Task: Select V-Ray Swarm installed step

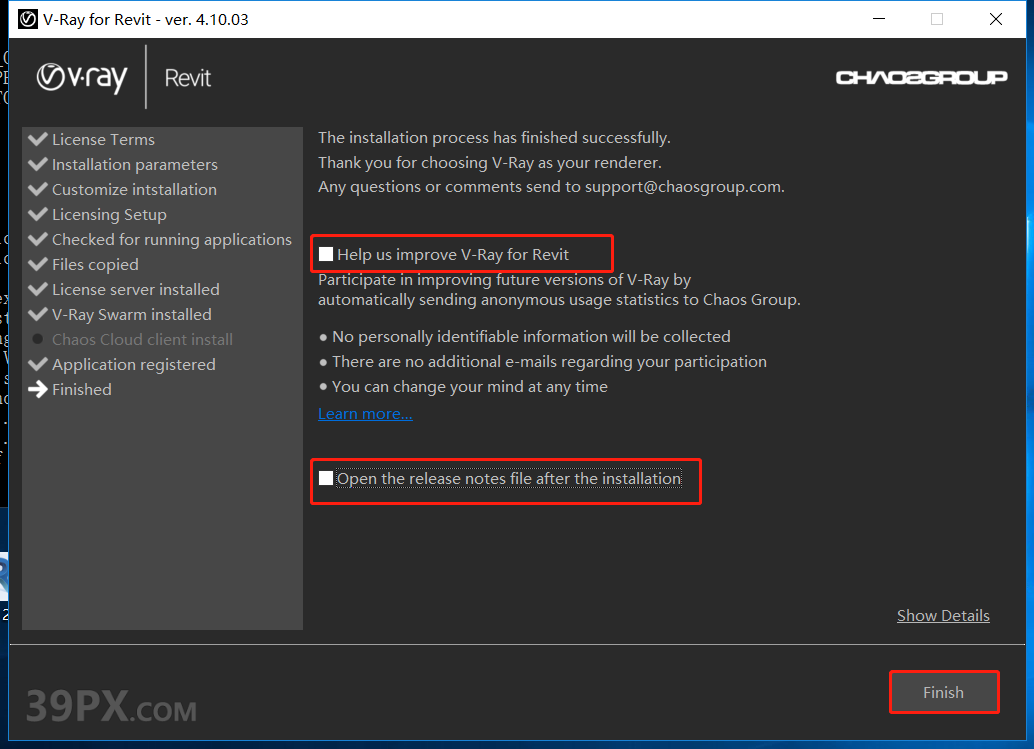Action: (132, 315)
